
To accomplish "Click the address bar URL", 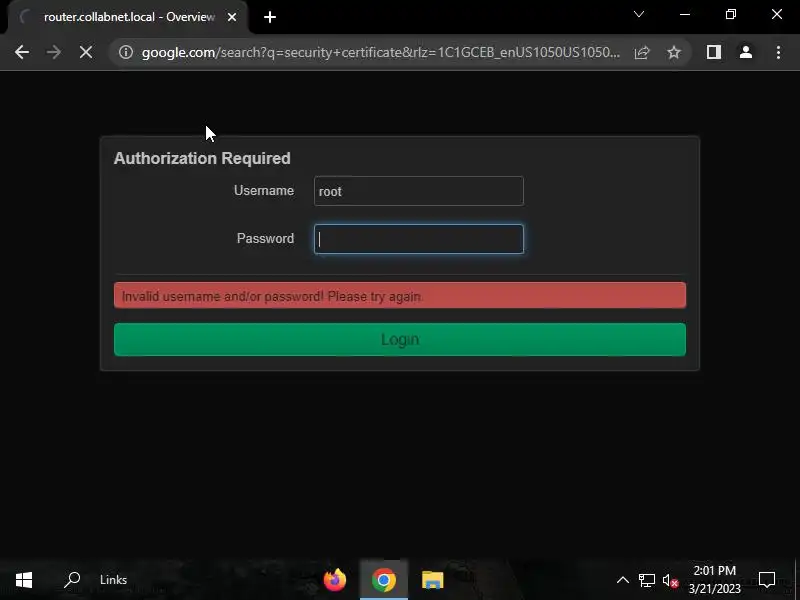I will point(381,52).
